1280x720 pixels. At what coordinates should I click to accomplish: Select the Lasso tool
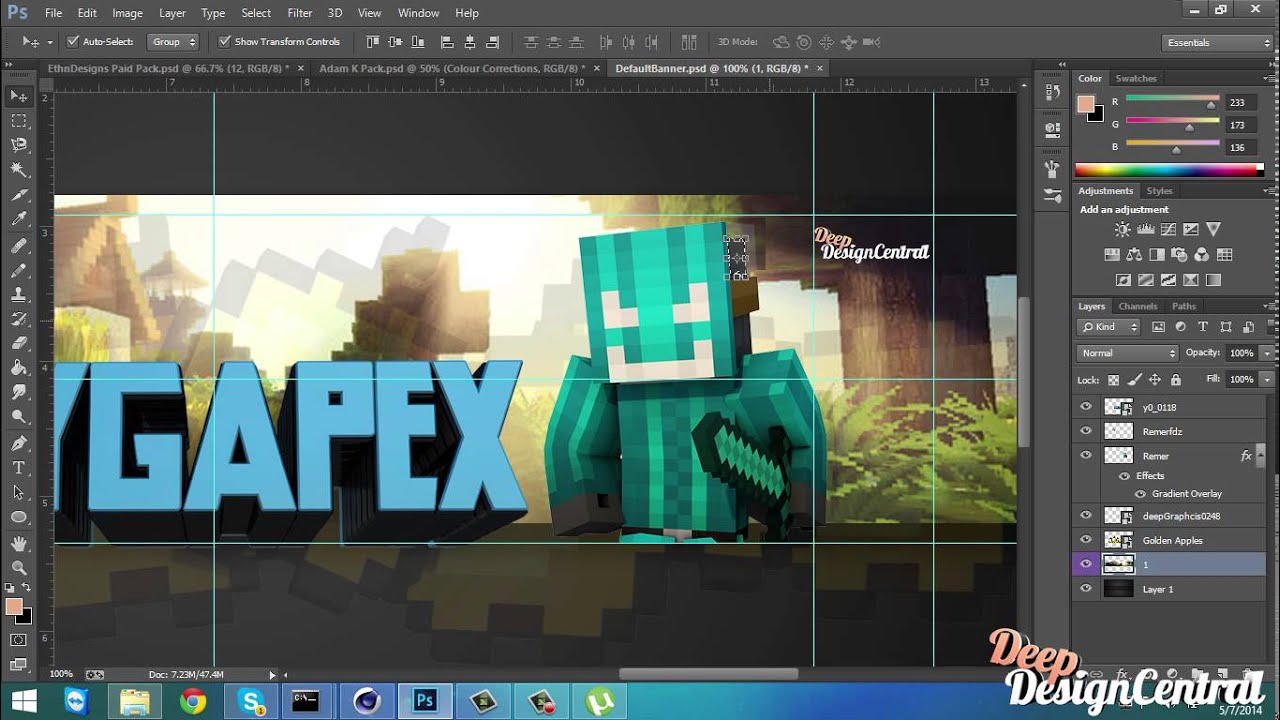point(18,146)
